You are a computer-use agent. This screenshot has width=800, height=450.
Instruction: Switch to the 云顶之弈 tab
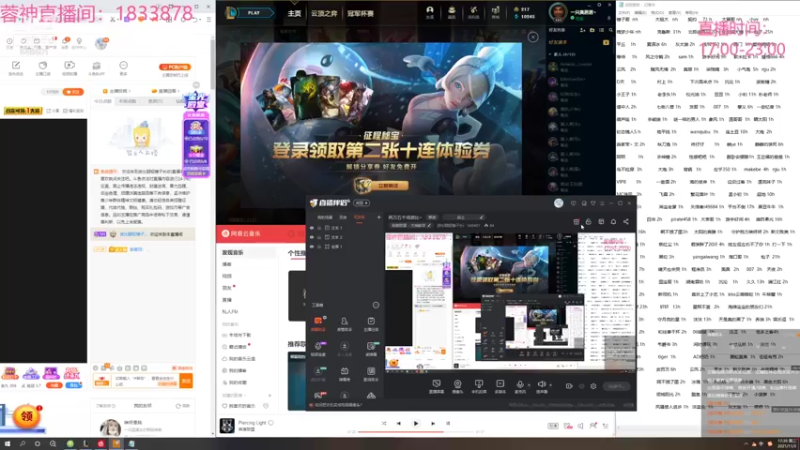tap(324, 13)
